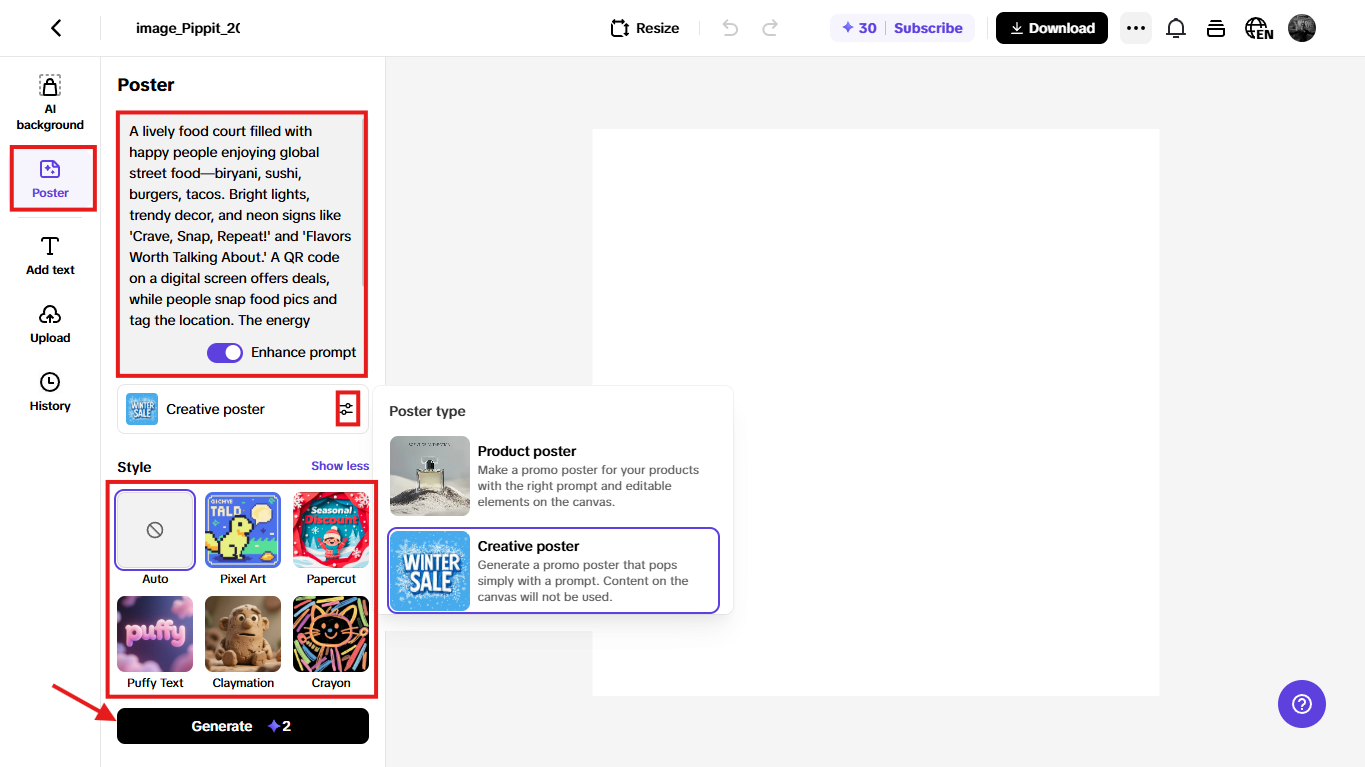Open the Upload panel
Image resolution: width=1365 pixels, height=767 pixels.
click(x=50, y=324)
